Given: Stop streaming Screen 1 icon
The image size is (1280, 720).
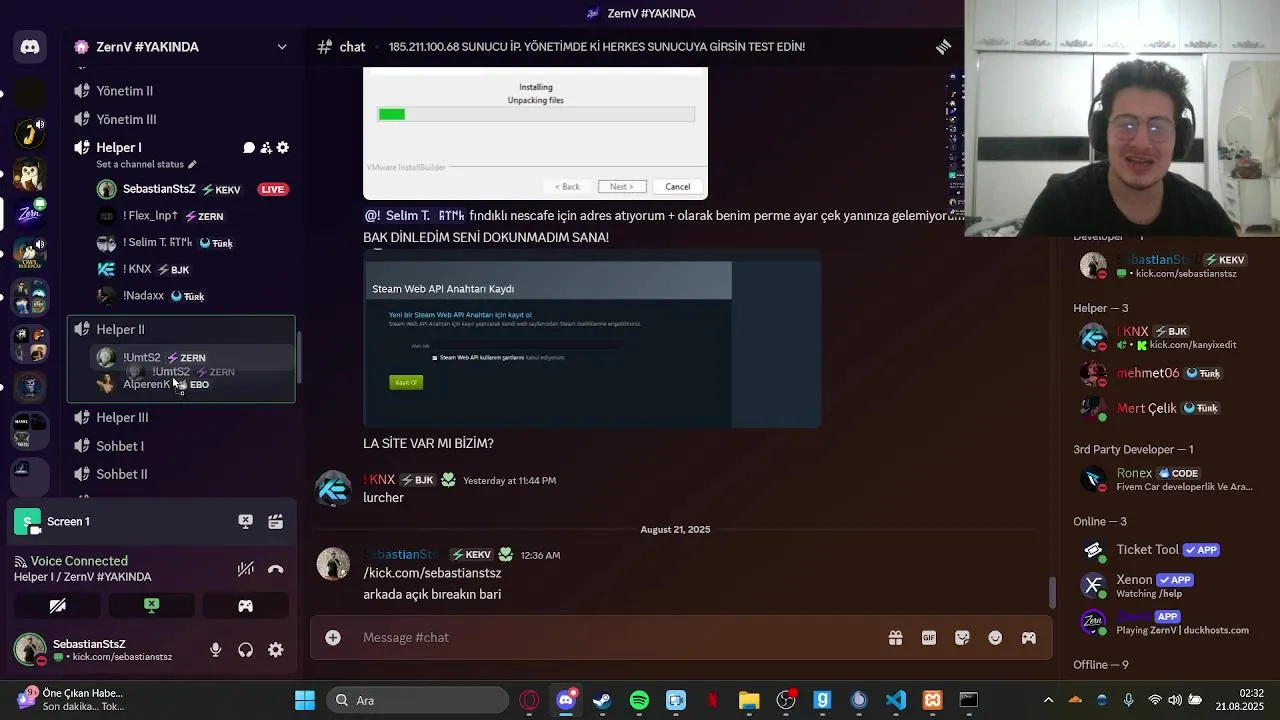Looking at the screenshot, I should pos(245,521).
